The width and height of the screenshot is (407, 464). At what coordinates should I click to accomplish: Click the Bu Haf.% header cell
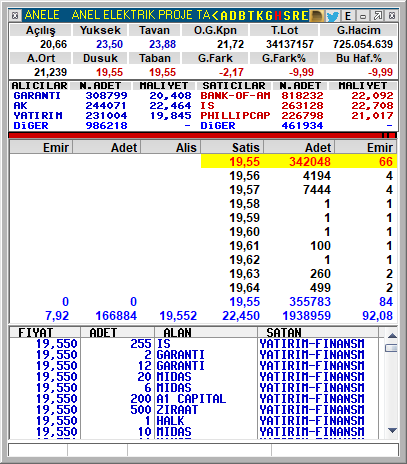pos(358,58)
